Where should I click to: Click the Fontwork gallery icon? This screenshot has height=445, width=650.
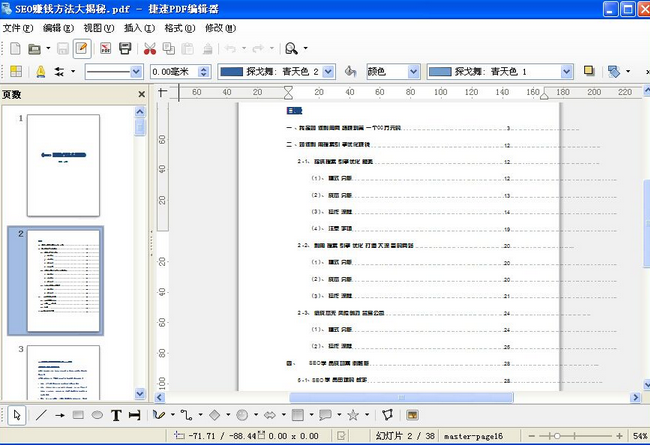(x=412, y=415)
